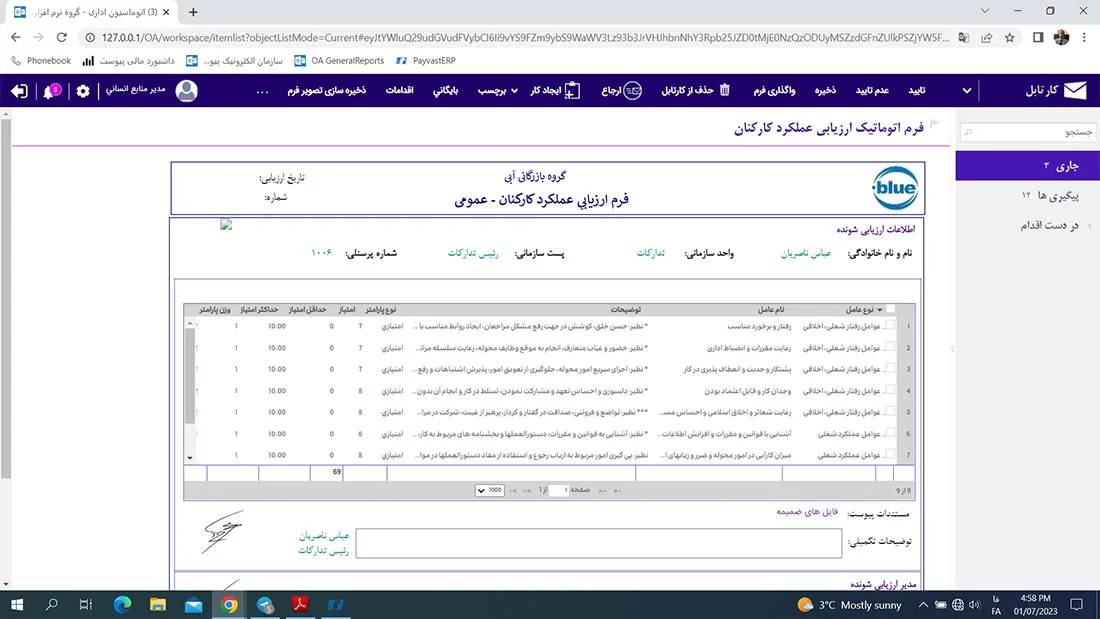Click the user profile avatar icon
Viewport: 1100px width, 619px height.
187,91
